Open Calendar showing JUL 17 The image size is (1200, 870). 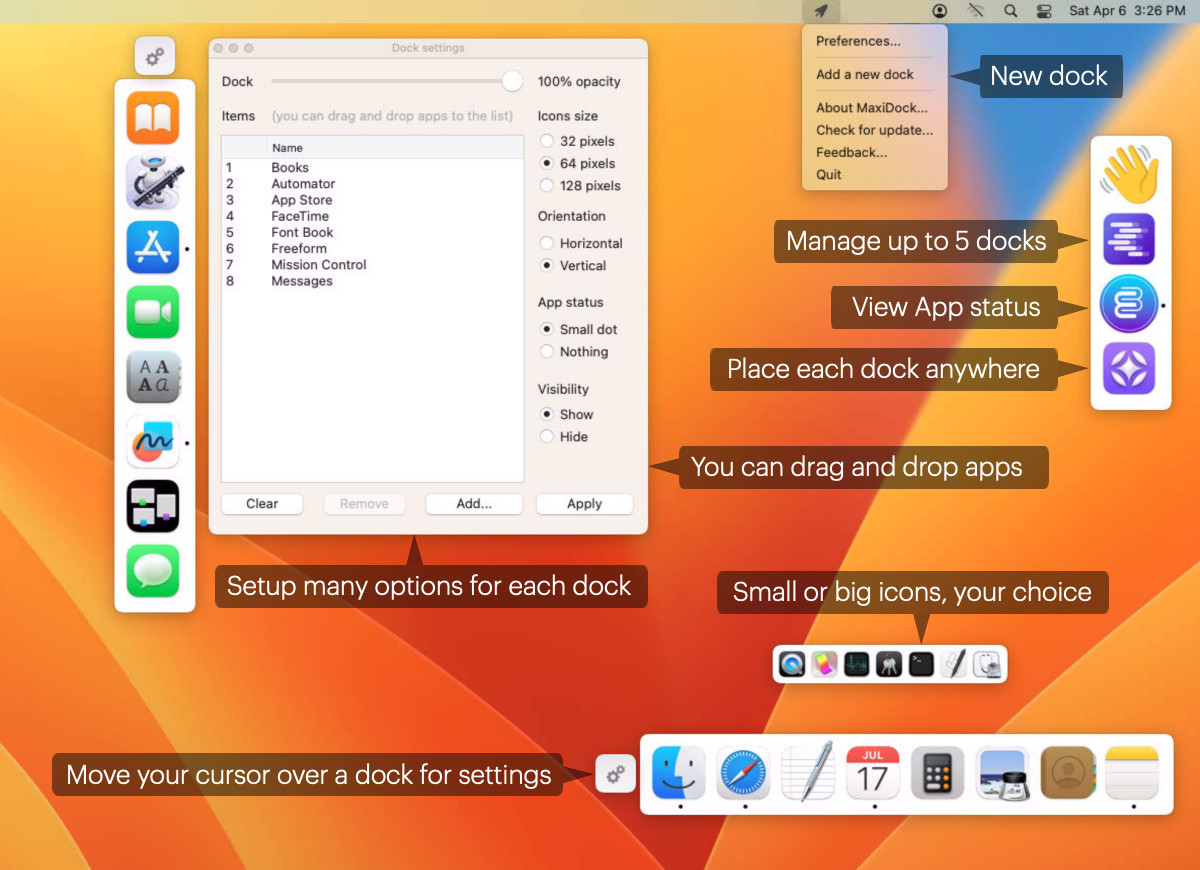pos(873,773)
